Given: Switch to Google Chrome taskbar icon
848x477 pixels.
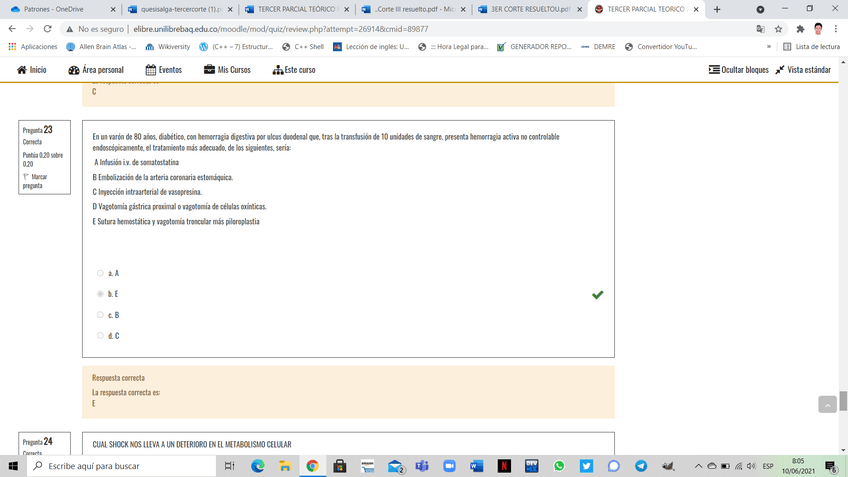Looking at the screenshot, I should [x=313, y=466].
